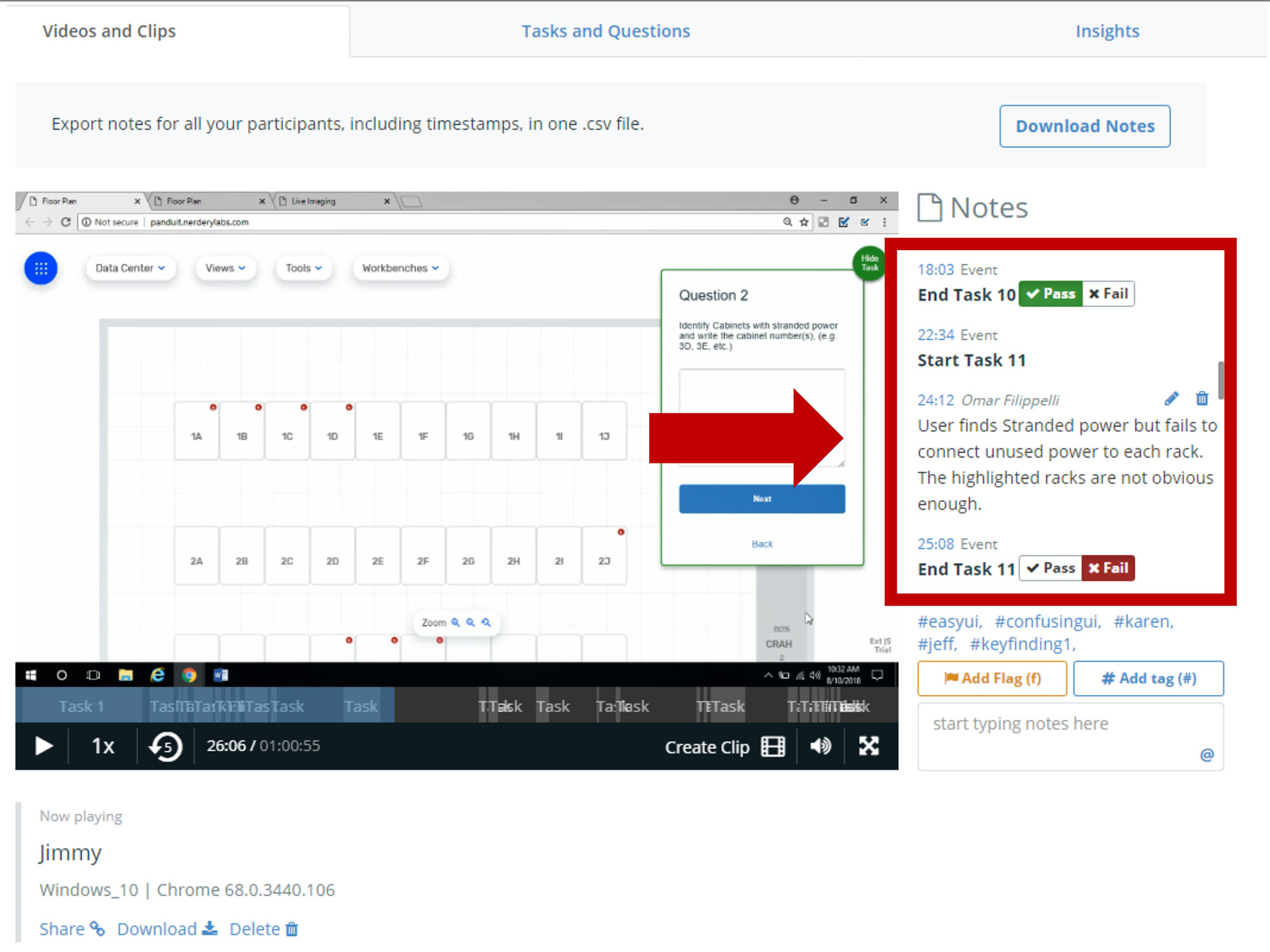The height and width of the screenshot is (952, 1270).
Task: Select first Floor Plan browser tab
Action: tap(83, 201)
